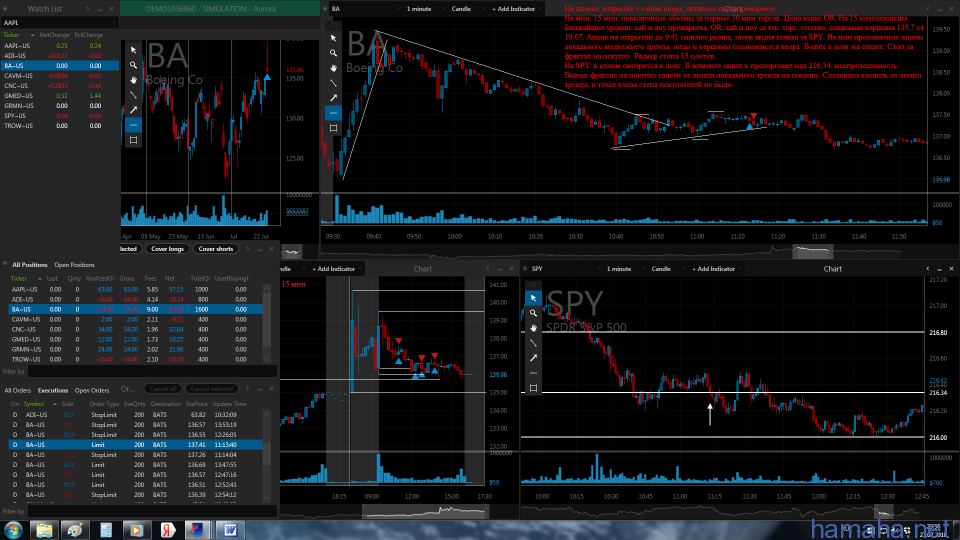Image resolution: width=960 pixels, height=540 pixels.
Task: Select the ADI-US StopLimit execution row
Action: click(135, 415)
